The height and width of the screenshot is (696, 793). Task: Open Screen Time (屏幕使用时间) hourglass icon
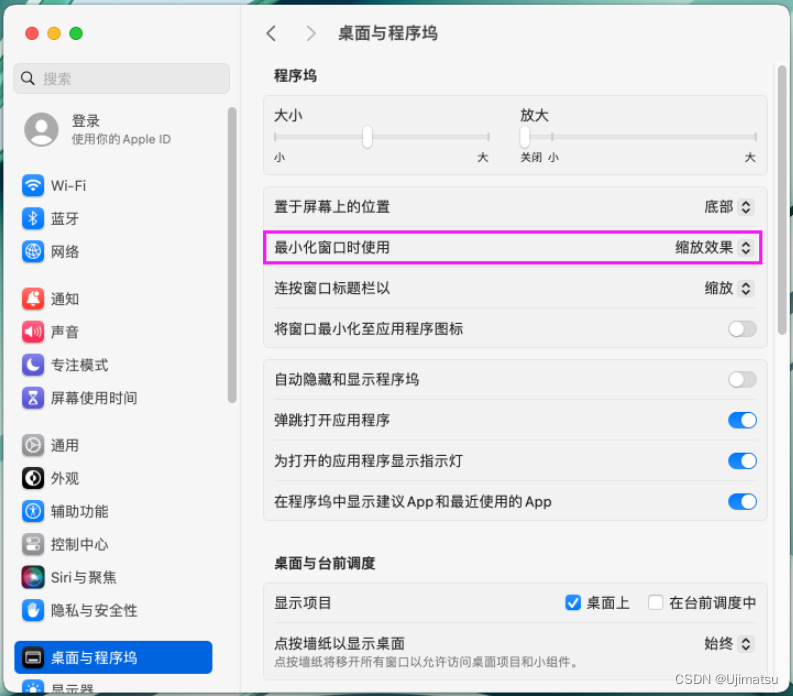coord(33,398)
